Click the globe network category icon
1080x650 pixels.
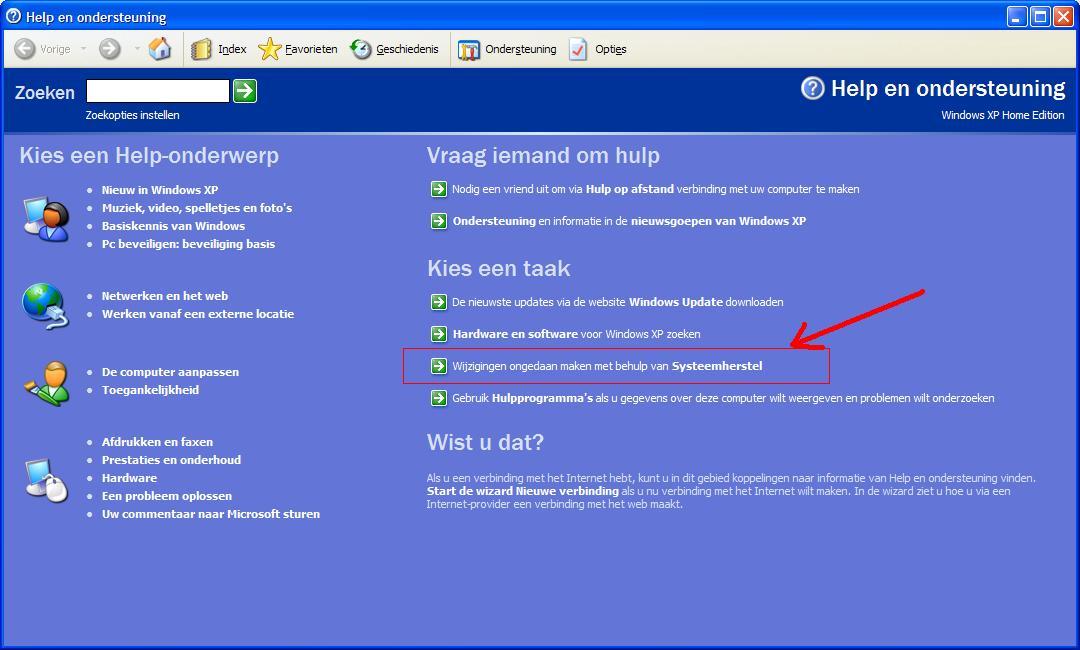pyautogui.click(x=45, y=306)
